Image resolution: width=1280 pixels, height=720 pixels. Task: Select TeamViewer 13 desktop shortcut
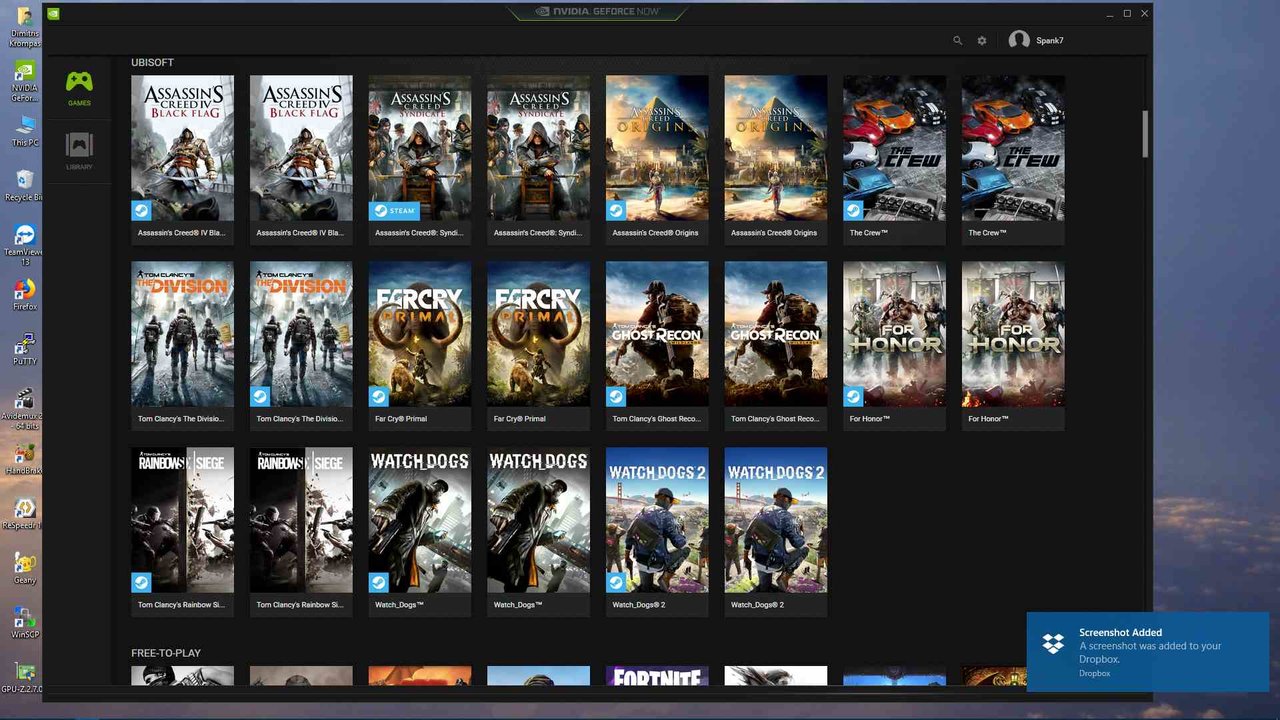coord(25,245)
